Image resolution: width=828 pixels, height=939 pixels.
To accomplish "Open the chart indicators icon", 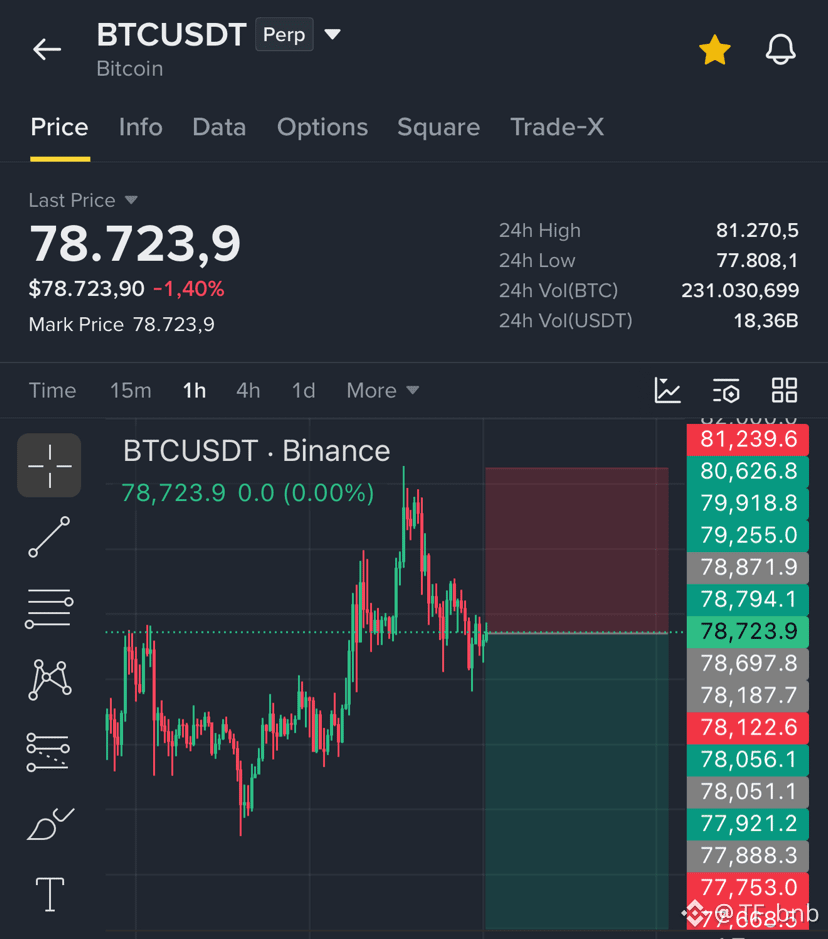I will pos(667,390).
